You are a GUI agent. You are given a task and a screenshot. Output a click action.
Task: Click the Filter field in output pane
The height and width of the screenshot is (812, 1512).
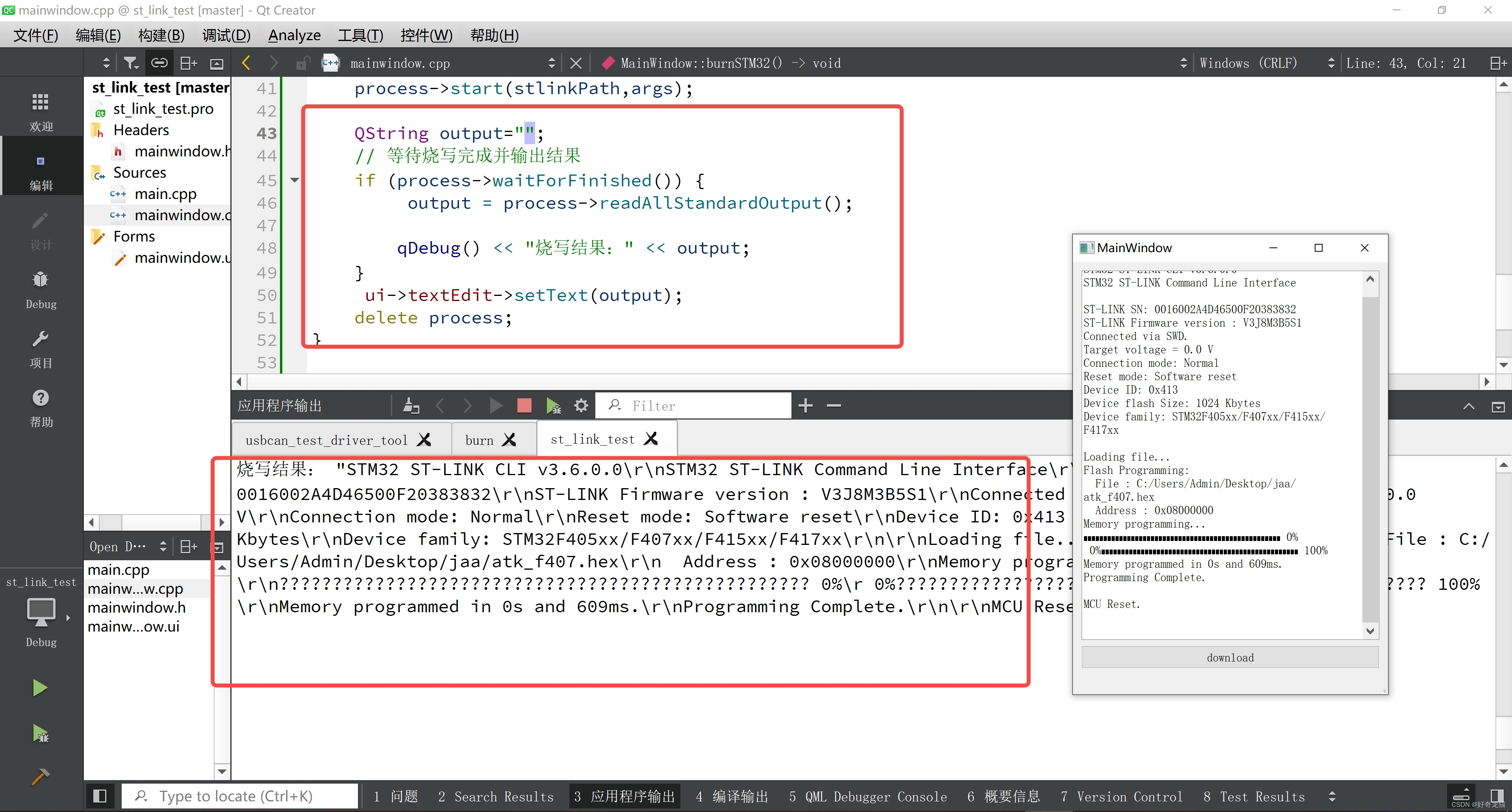click(694, 405)
